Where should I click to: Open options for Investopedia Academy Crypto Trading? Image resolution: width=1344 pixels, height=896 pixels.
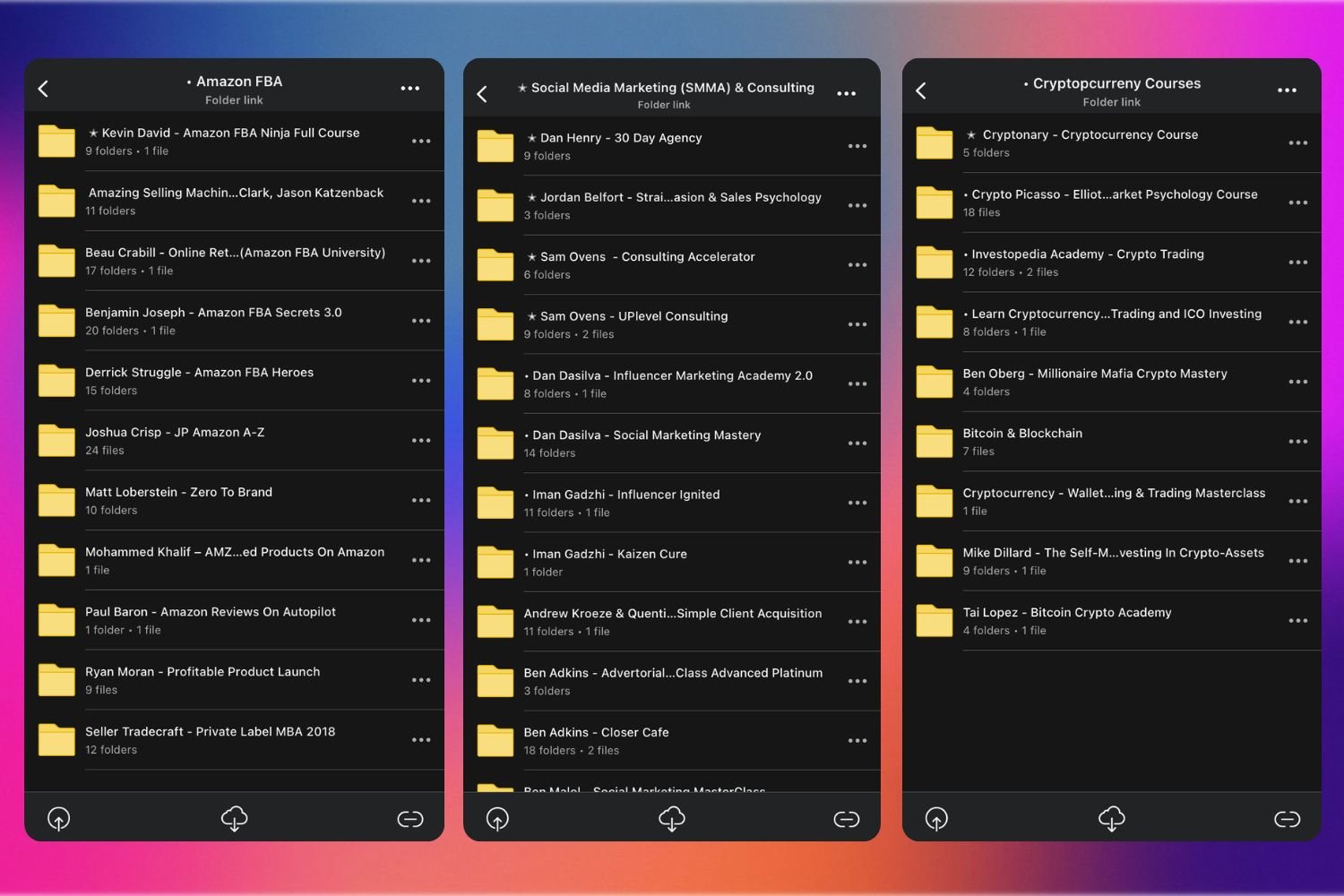click(x=1298, y=263)
